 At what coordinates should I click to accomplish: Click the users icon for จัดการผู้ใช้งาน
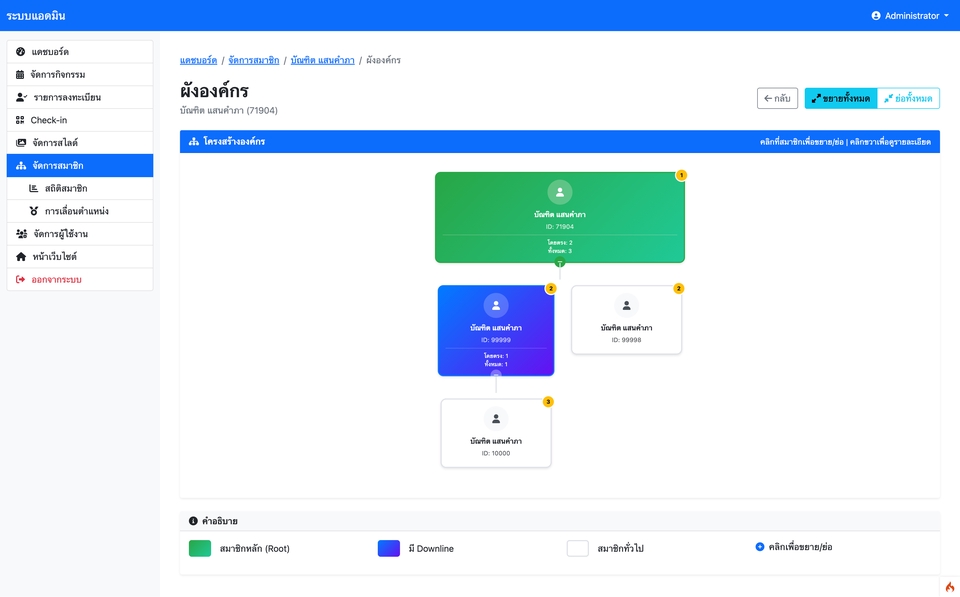22,234
